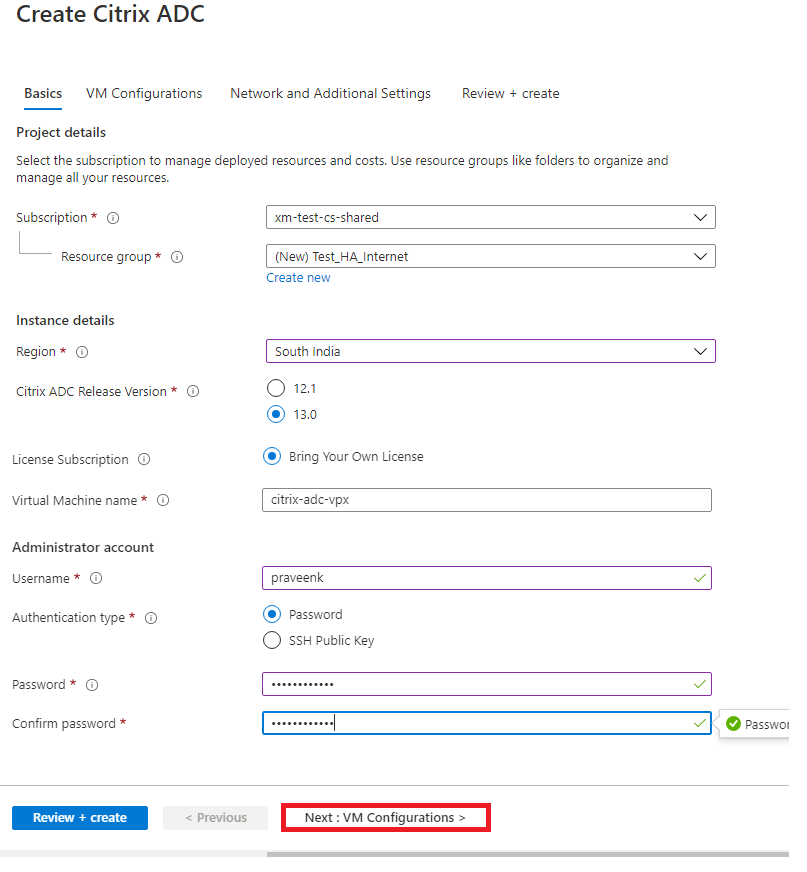Select SSH Public Key authentication
This screenshot has height=872, width=807.
click(272, 641)
